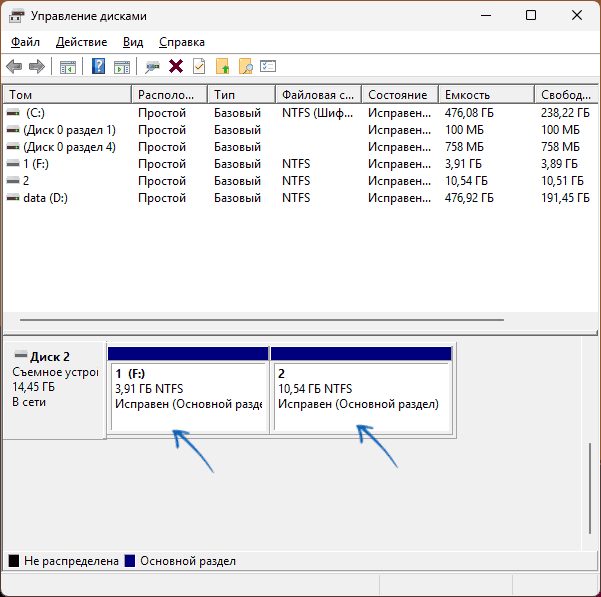This screenshot has width=601, height=597.
Task: Click the Back arrow toolbar icon
Action: 14,67
